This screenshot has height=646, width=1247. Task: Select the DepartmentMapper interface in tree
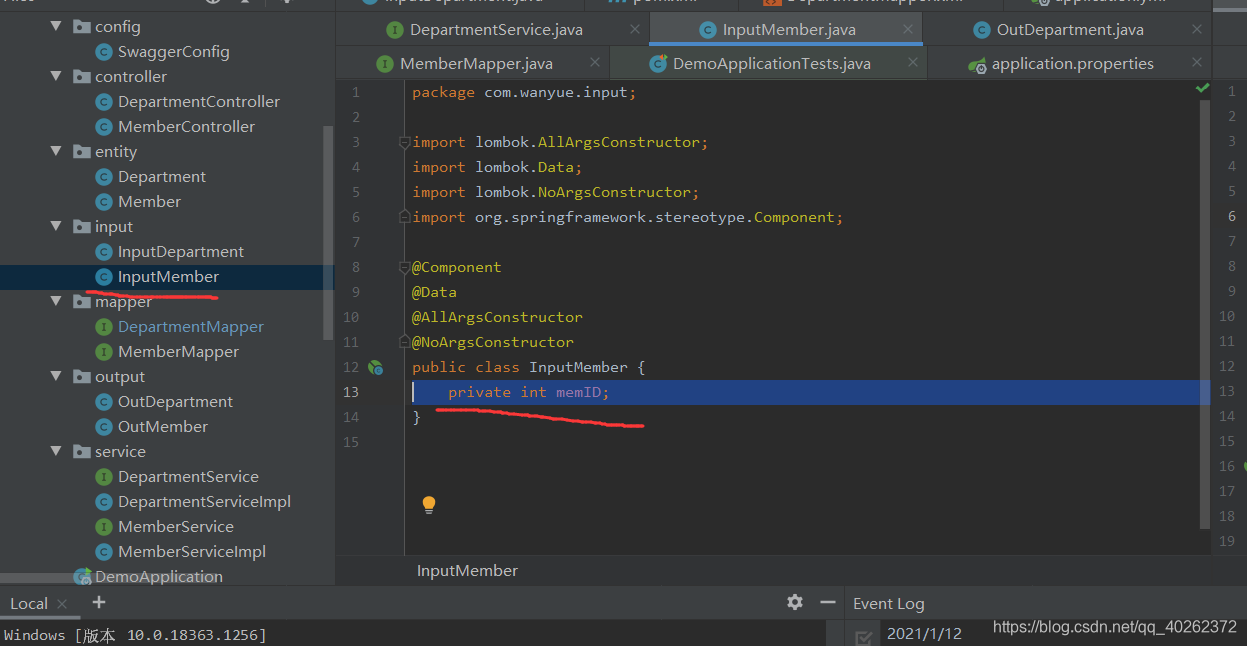click(191, 326)
